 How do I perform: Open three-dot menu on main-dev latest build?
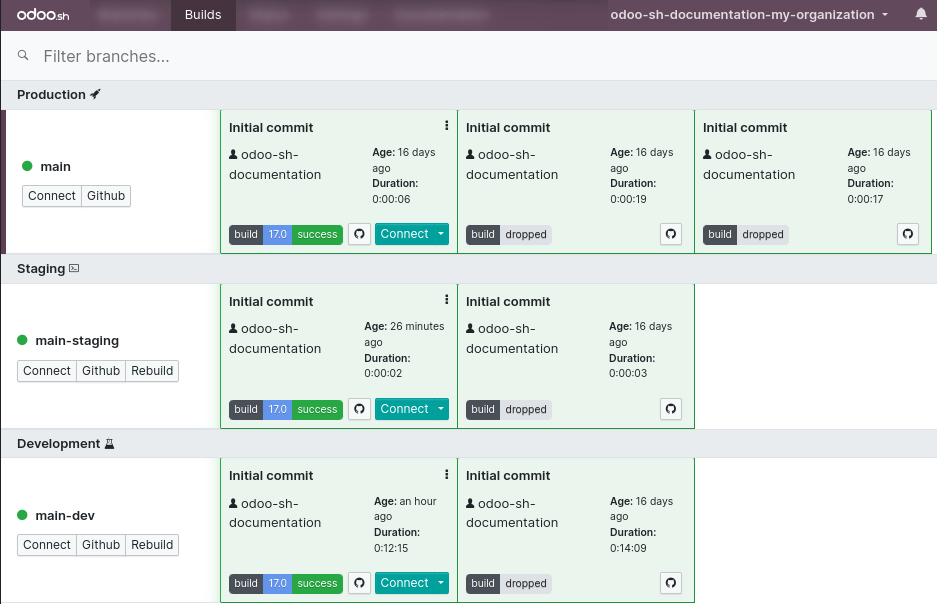click(x=446, y=474)
